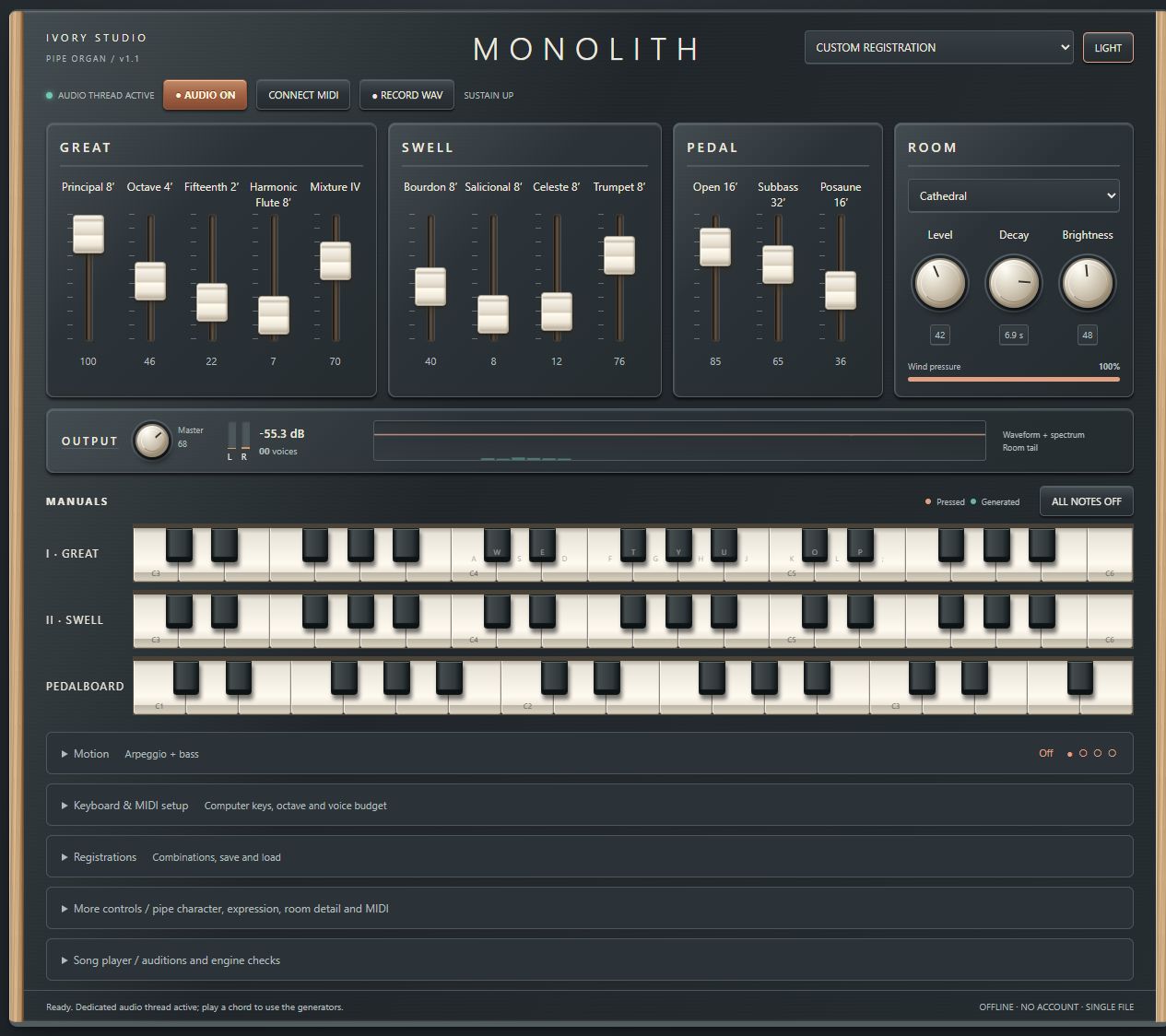Click the Posaune 16' pedal slider

(841, 290)
